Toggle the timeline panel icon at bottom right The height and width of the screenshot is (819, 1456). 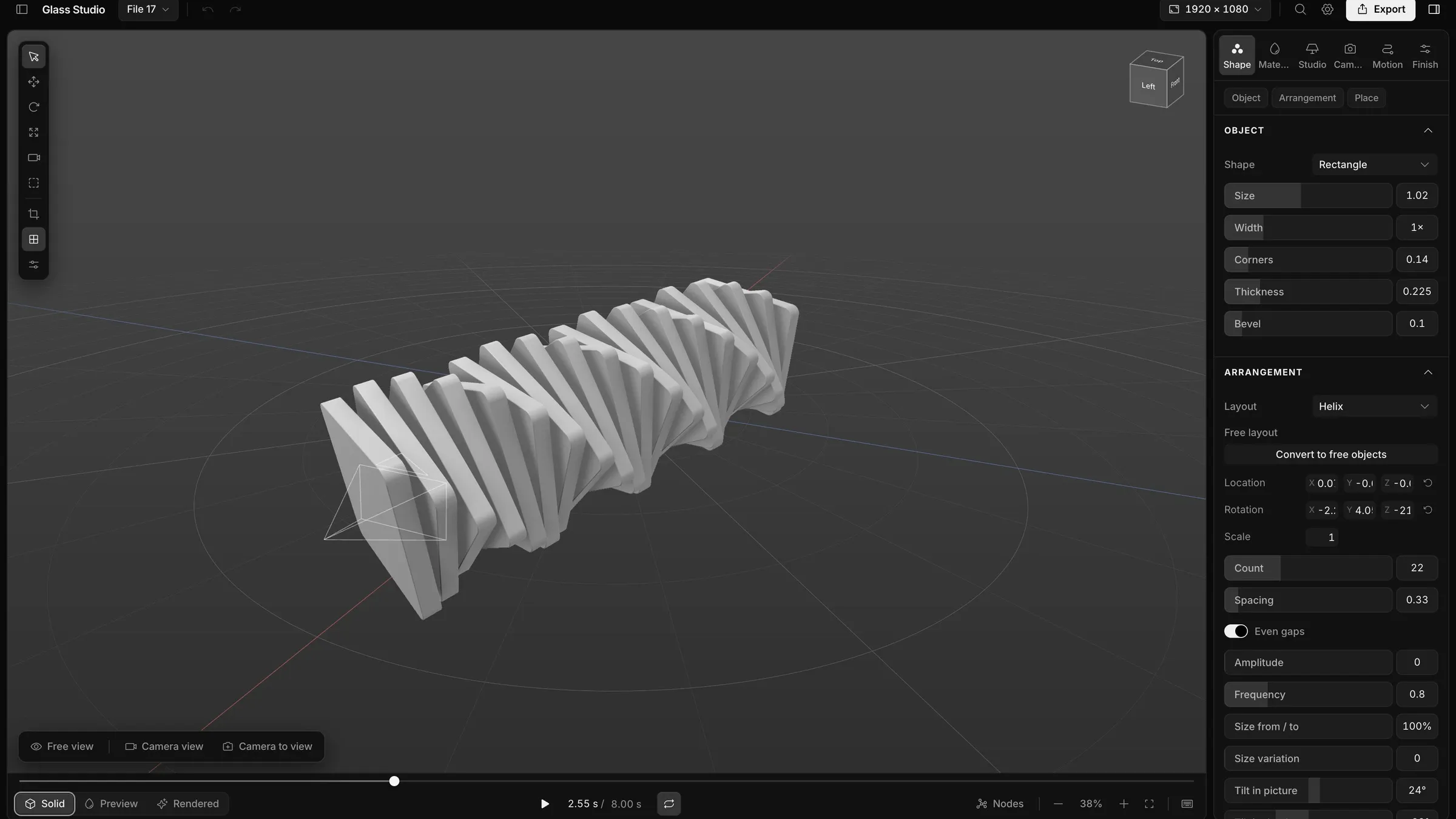[1187, 804]
